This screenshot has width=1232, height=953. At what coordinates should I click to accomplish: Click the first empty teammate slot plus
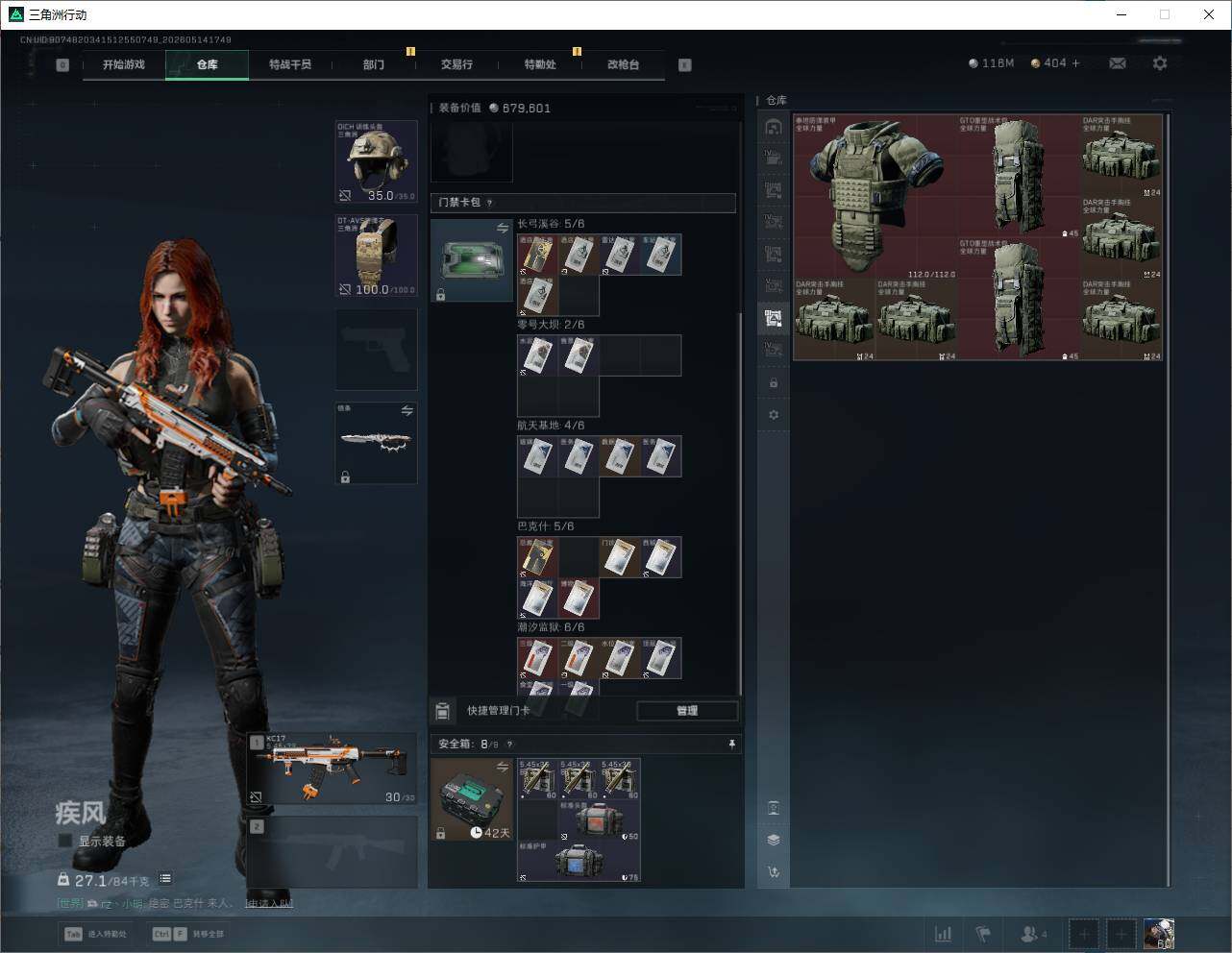click(x=1084, y=934)
